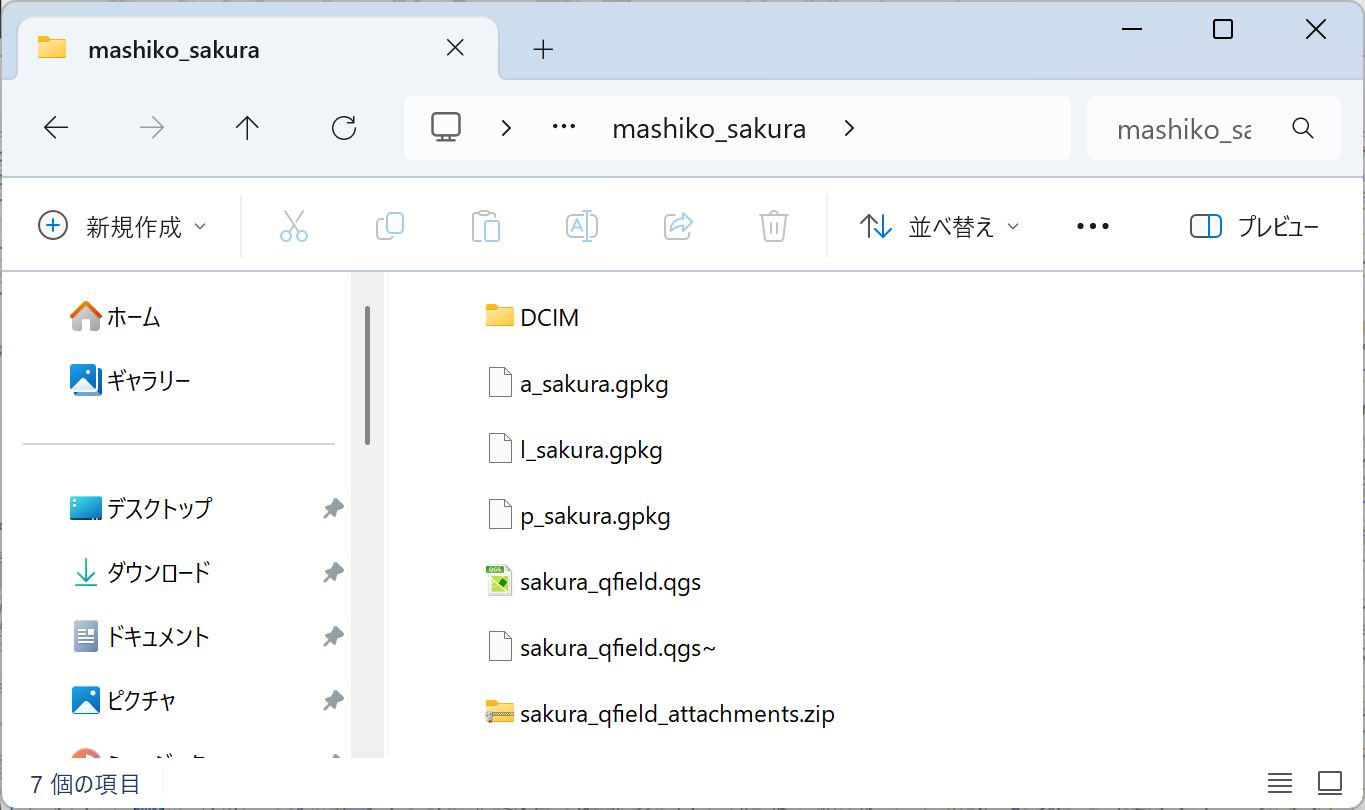Go up one folder level
1365x810 pixels.
coord(247,128)
